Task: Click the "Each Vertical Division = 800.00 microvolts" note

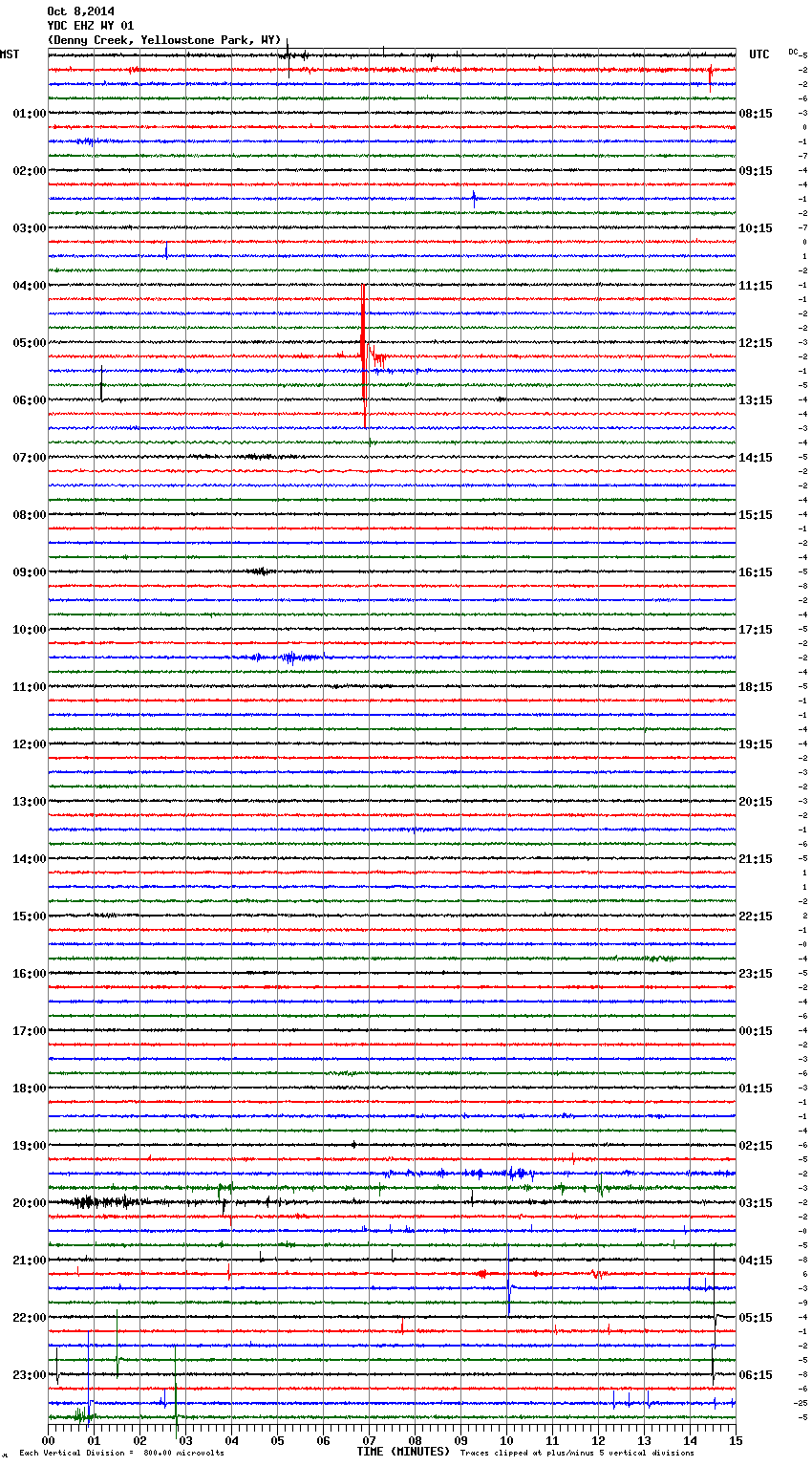Action: point(121,1453)
